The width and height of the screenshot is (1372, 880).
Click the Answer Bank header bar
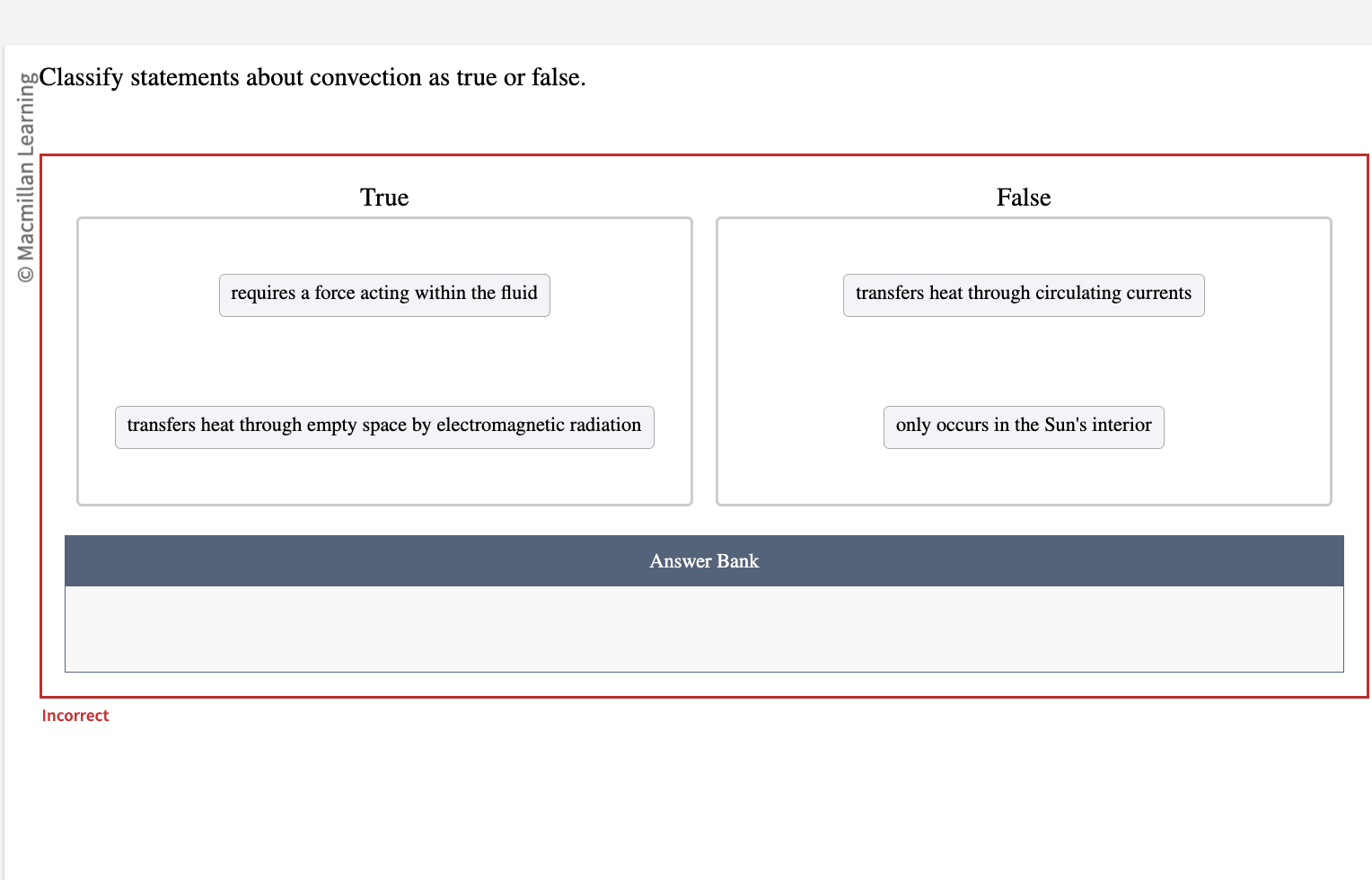coord(704,560)
